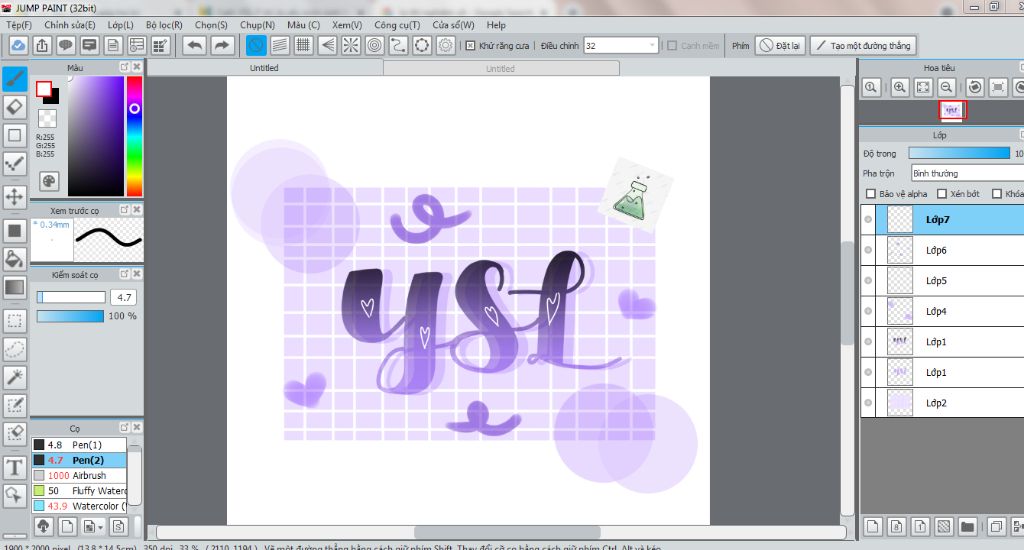Viewport: 1024px width, 550px height.
Task: Fit canvas to window in Navigator
Action: [923, 88]
